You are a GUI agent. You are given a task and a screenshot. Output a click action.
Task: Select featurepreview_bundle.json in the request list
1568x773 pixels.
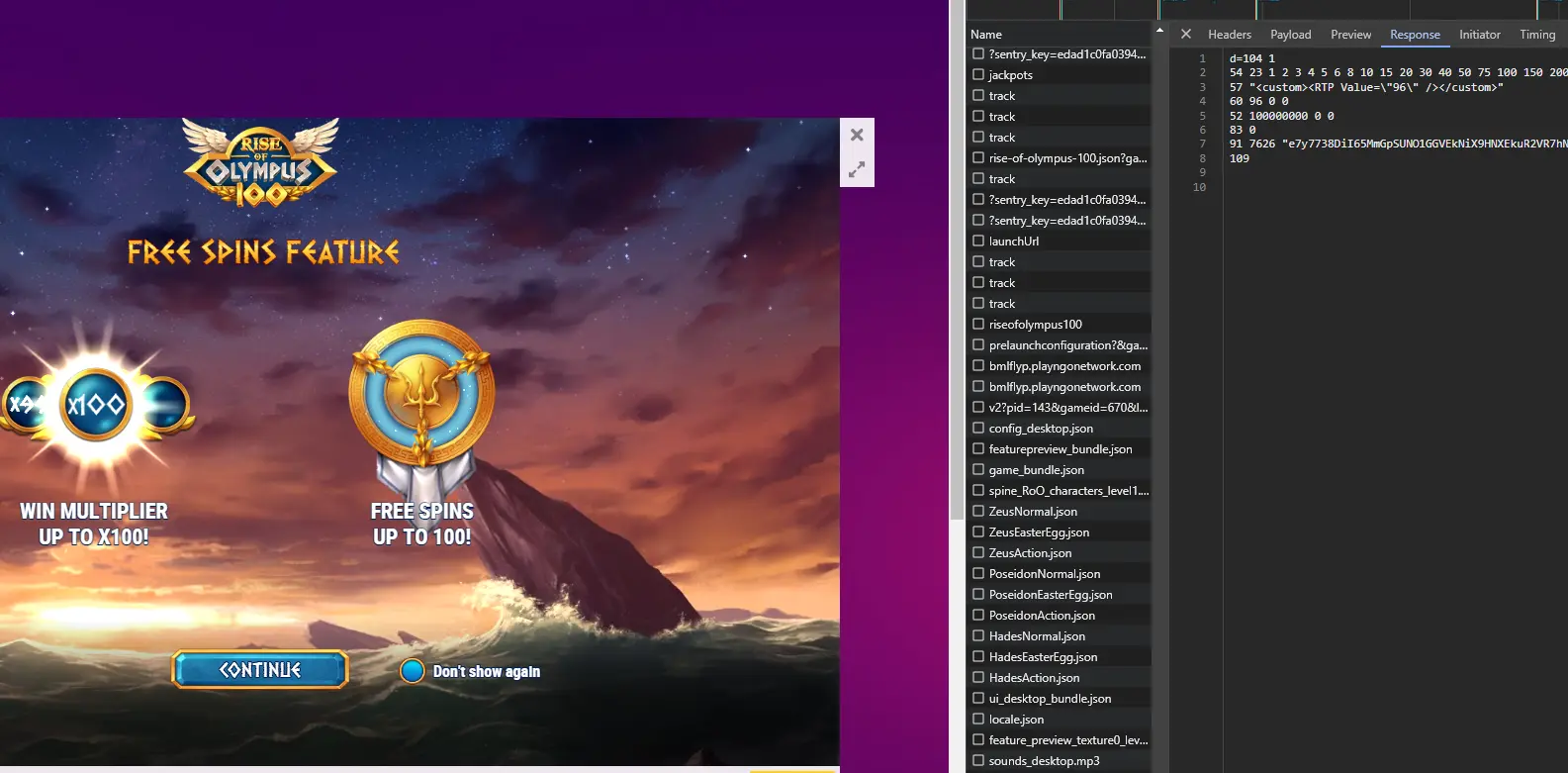coord(1059,448)
